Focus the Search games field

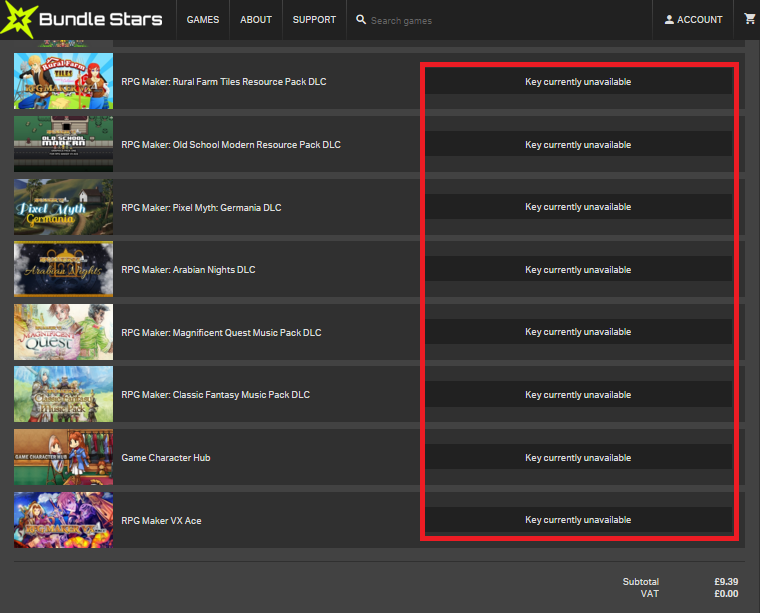point(420,20)
